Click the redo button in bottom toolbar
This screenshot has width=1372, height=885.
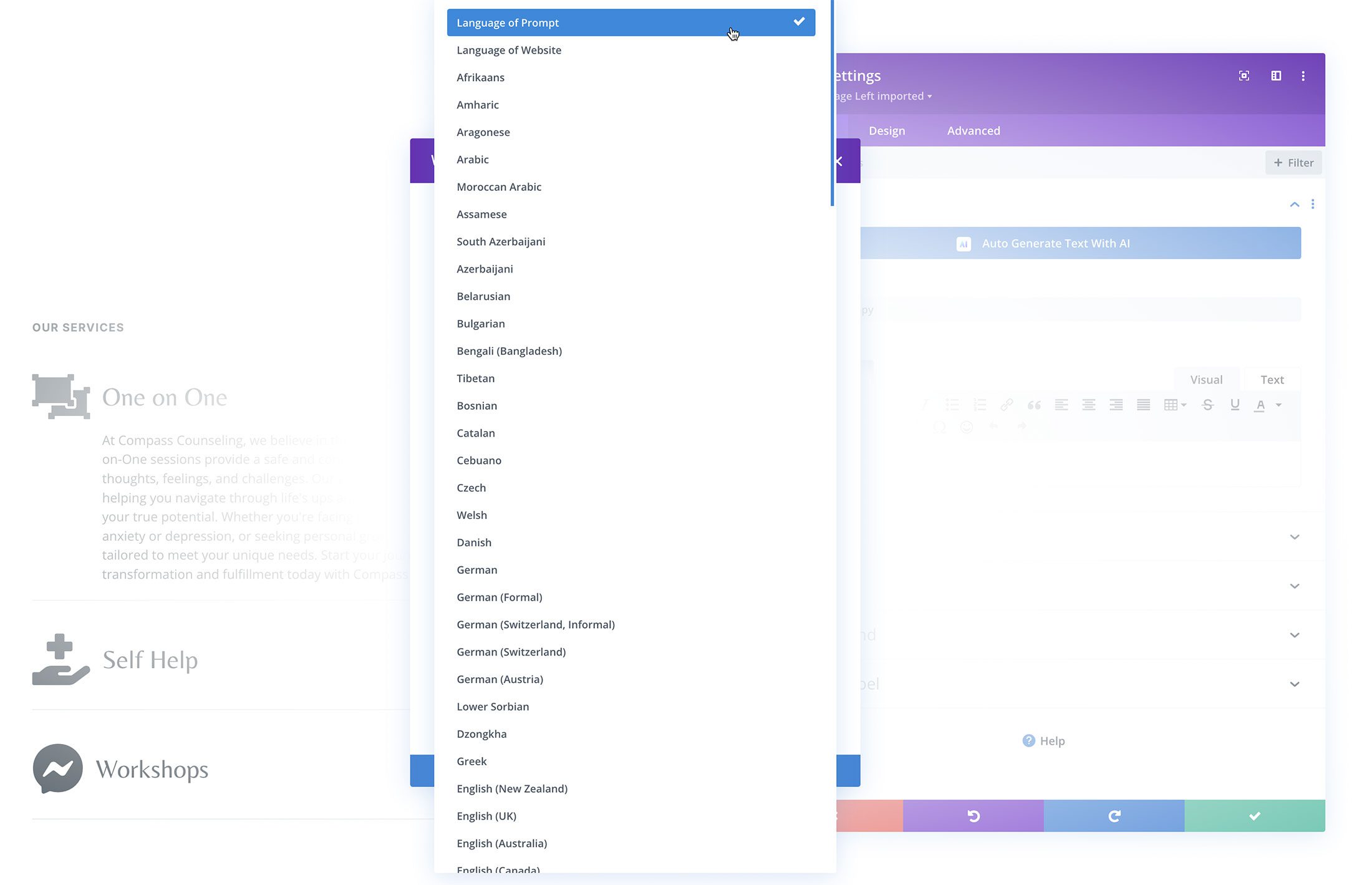tap(1113, 815)
